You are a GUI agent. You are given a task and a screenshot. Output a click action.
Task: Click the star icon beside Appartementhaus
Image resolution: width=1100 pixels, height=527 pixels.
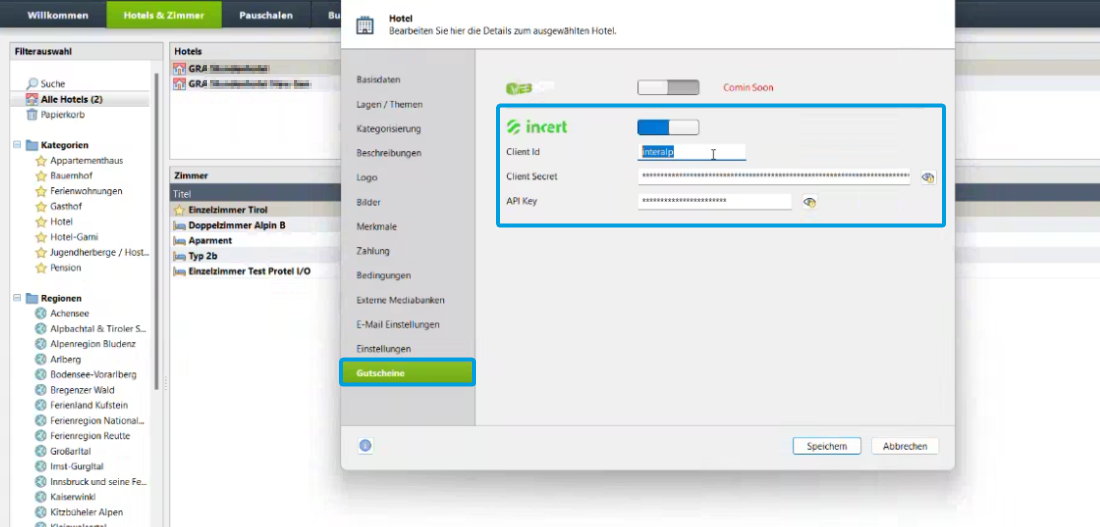coord(41,161)
